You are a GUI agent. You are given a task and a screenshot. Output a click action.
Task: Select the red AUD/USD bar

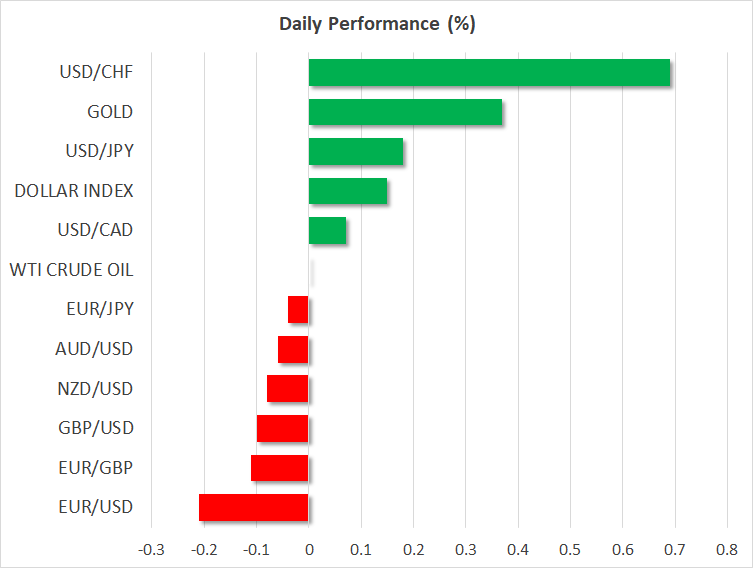[293, 349]
